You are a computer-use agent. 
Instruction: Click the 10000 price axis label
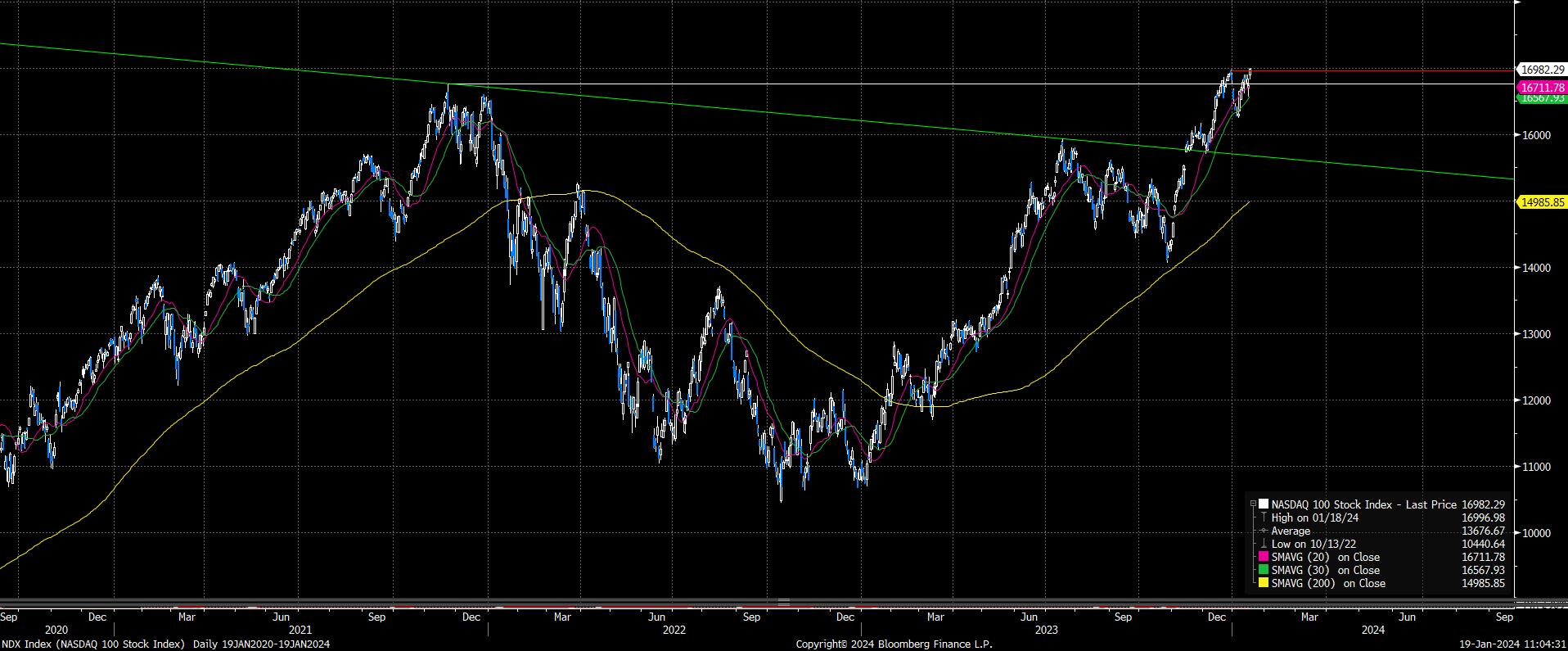1536,533
